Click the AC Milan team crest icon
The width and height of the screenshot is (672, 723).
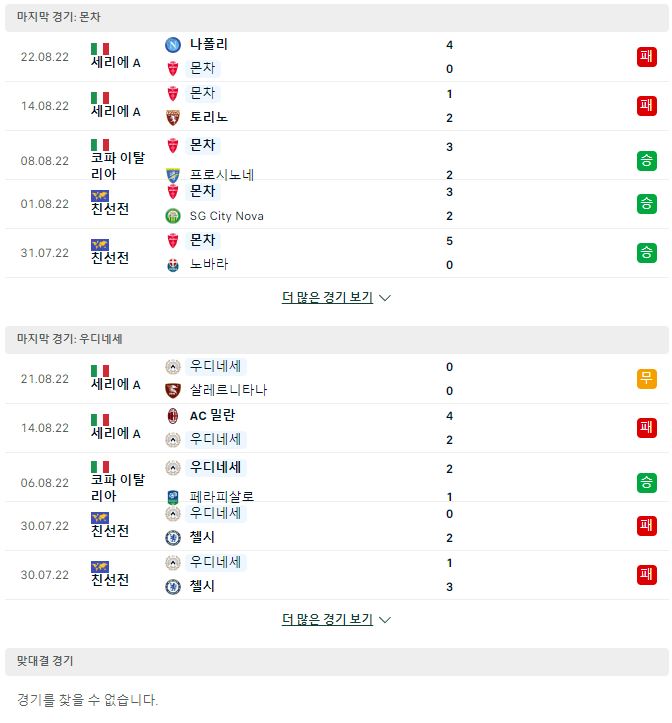tap(172, 415)
